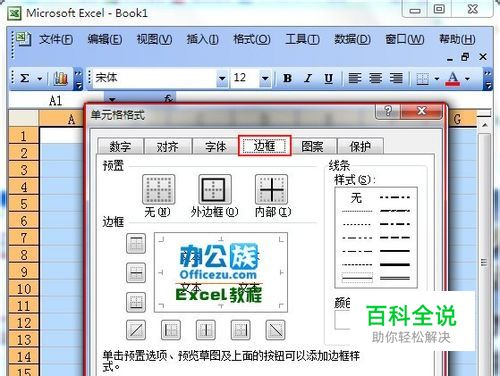This screenshot has width=500, height=376.
Task: Select the 外边框(O) outline preset
Action: pyautogui.click(x=215, y=189)
